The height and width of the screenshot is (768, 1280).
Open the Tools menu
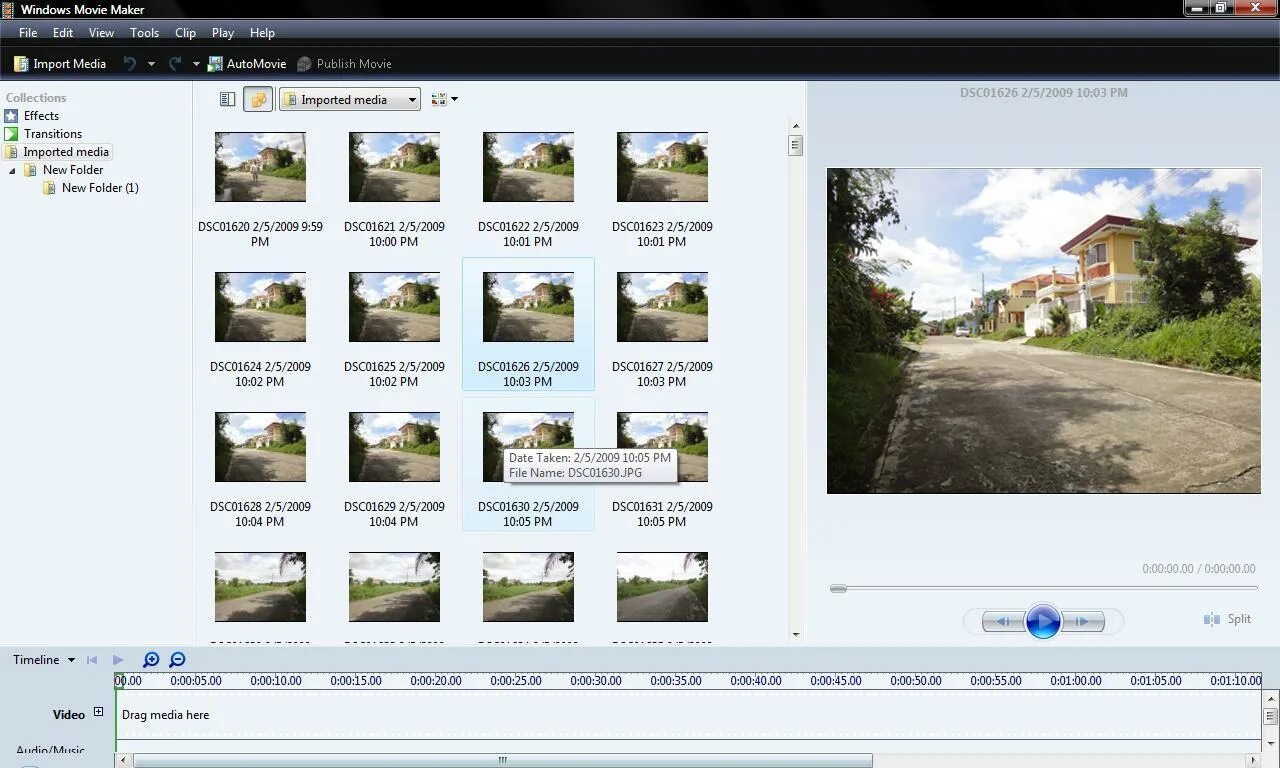144,32
